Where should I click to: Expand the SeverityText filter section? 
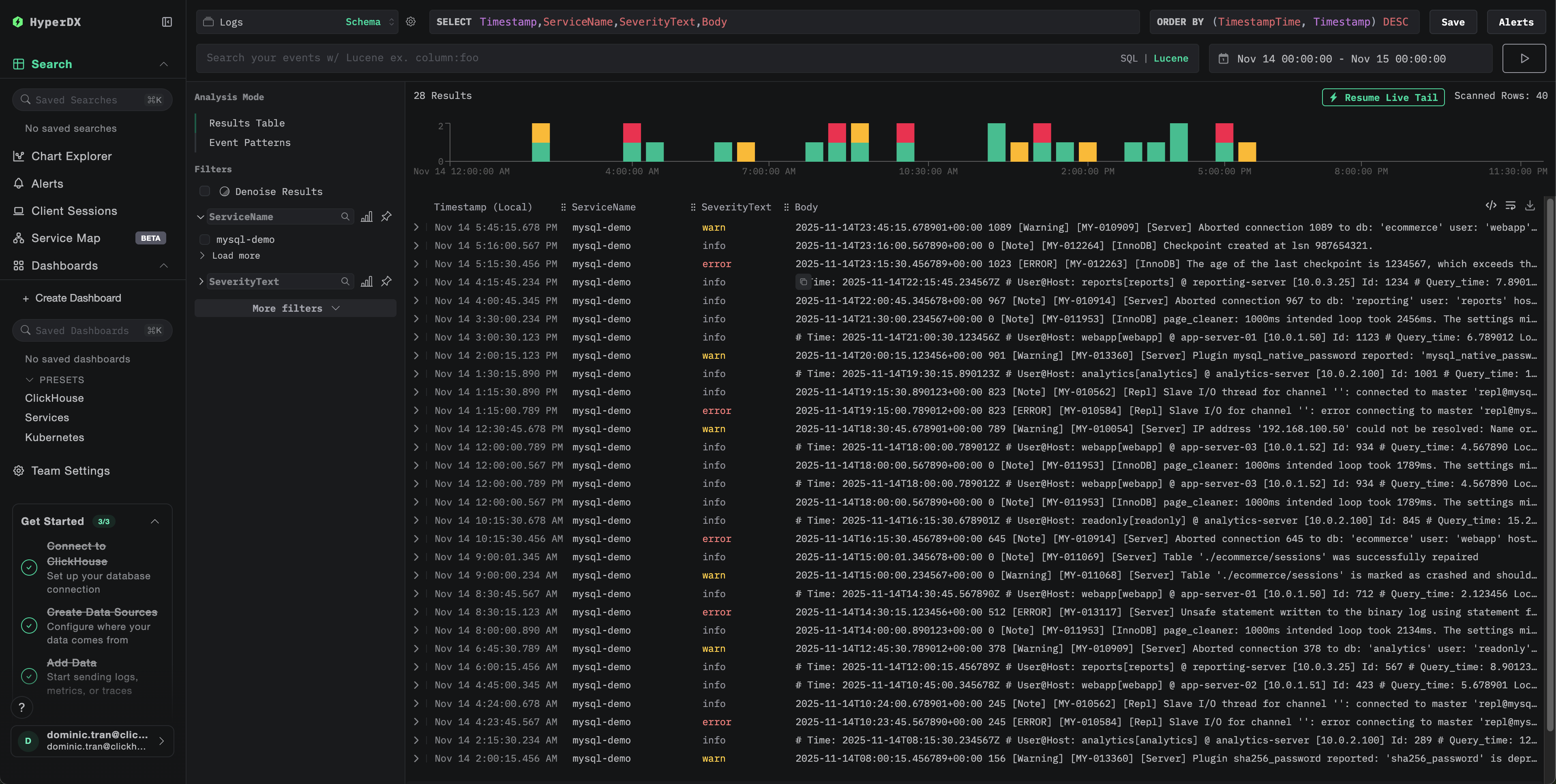coord(201,281)
